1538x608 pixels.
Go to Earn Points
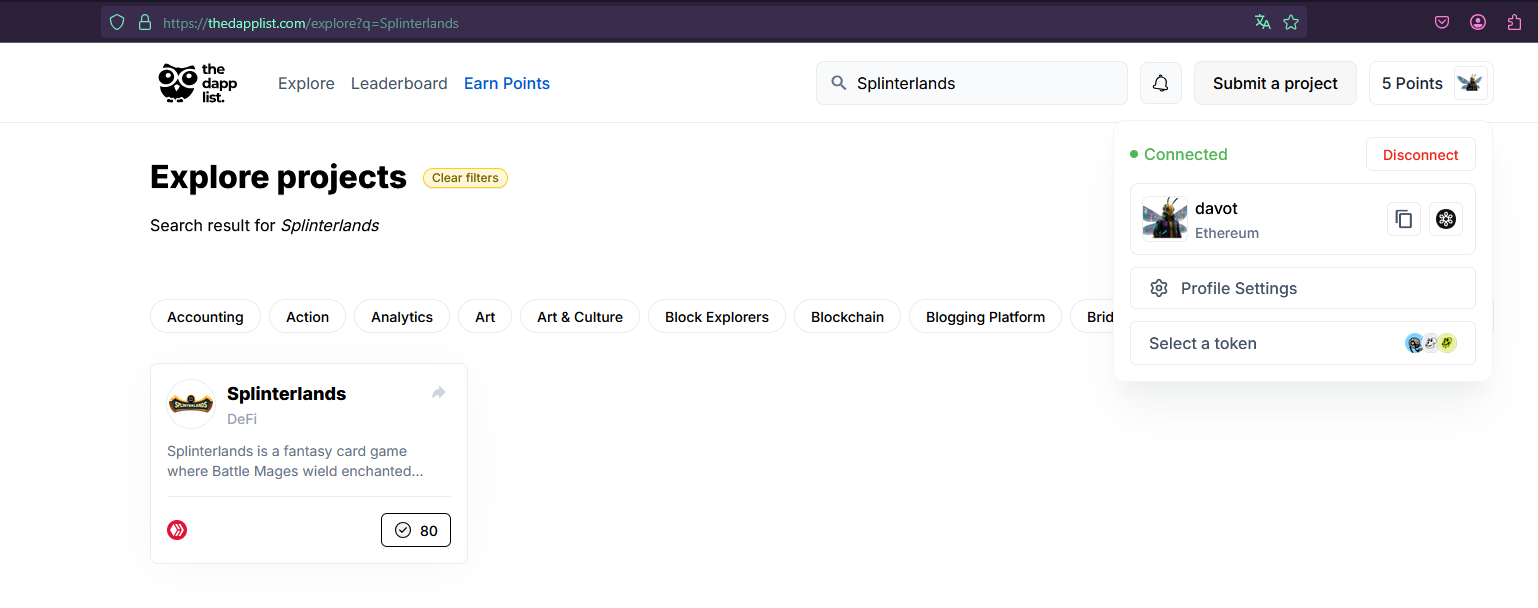(x=507, y=83)
